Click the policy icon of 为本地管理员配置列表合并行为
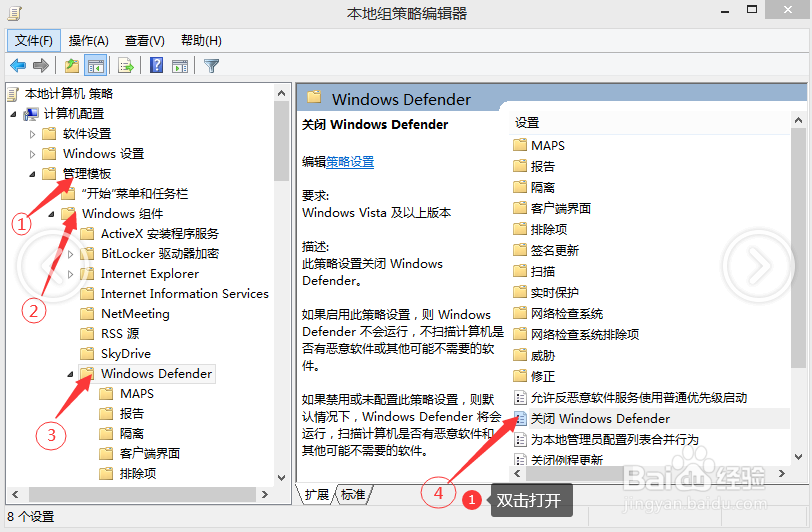This screenshot has width=812, height=532. point(520,440)
